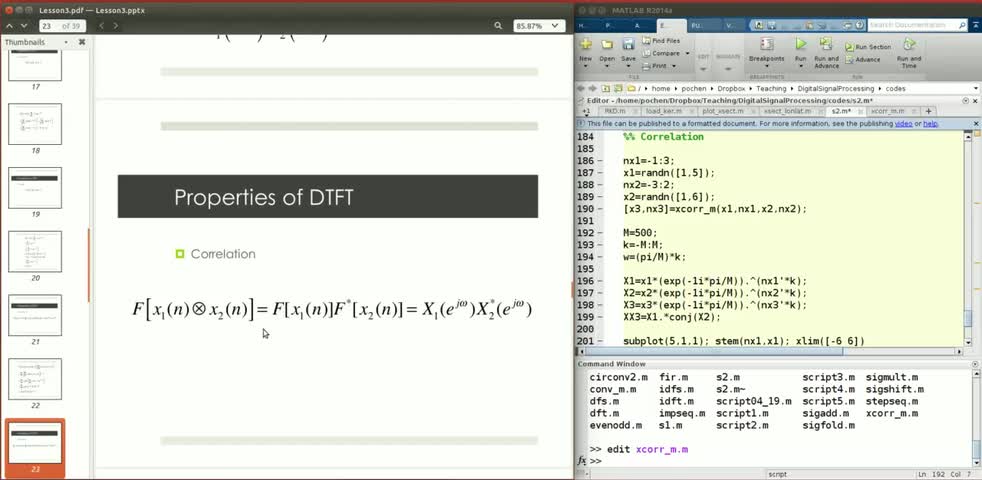Click the Save disk icon in MATLAB
This screenshot has width=982, height=480.
point(628,44)
